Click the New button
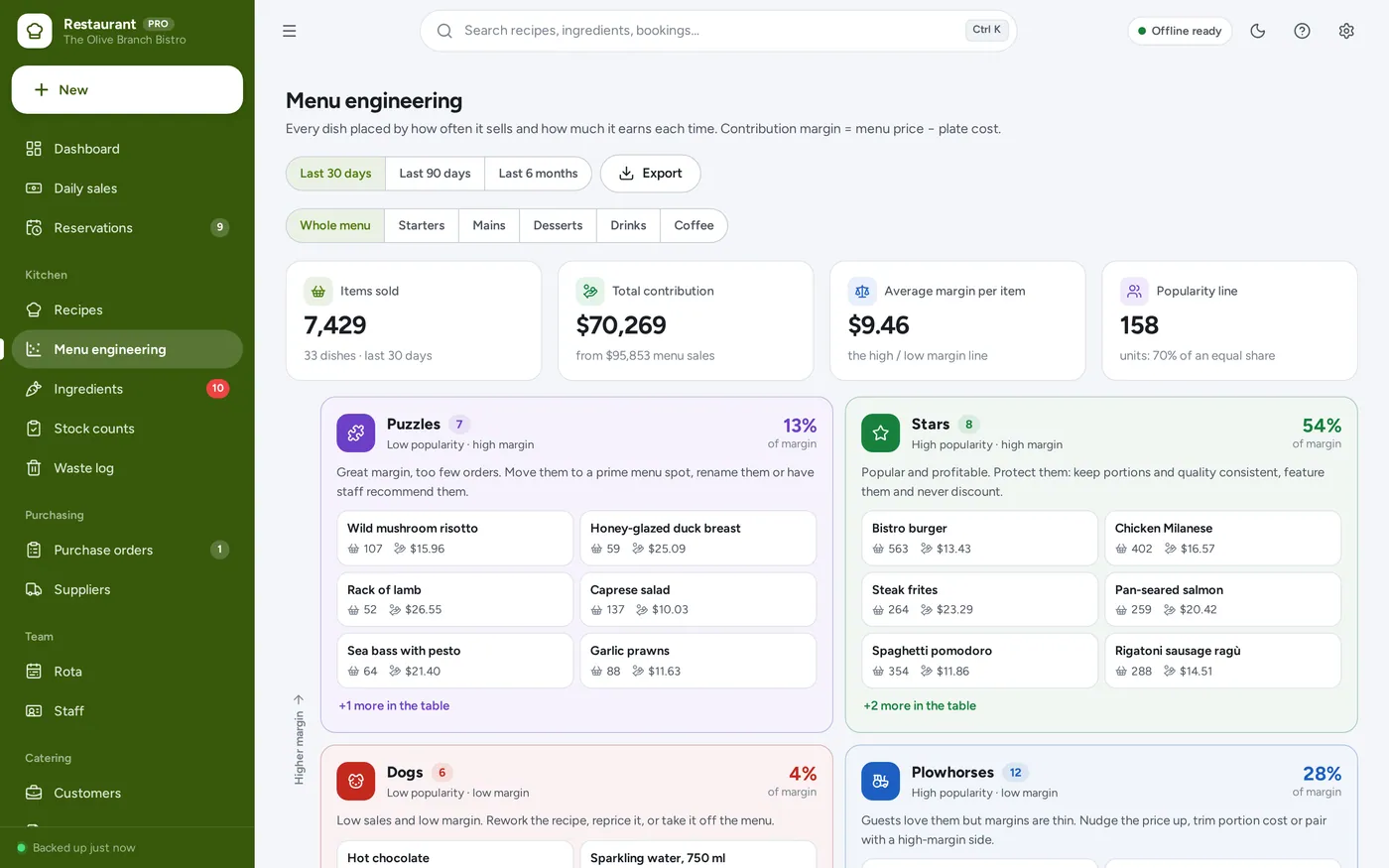Screen dimensions: 1389x868 tap(127, 89)
